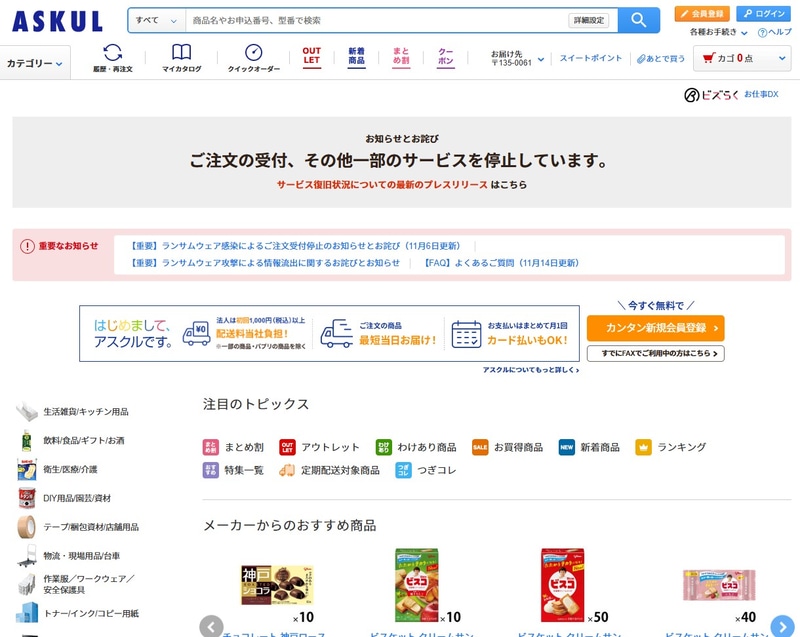This screenshot has width=800, height=637.
Task: Click すでにFAXでご利用中の方はこちら button
Action: click(656, 353)
